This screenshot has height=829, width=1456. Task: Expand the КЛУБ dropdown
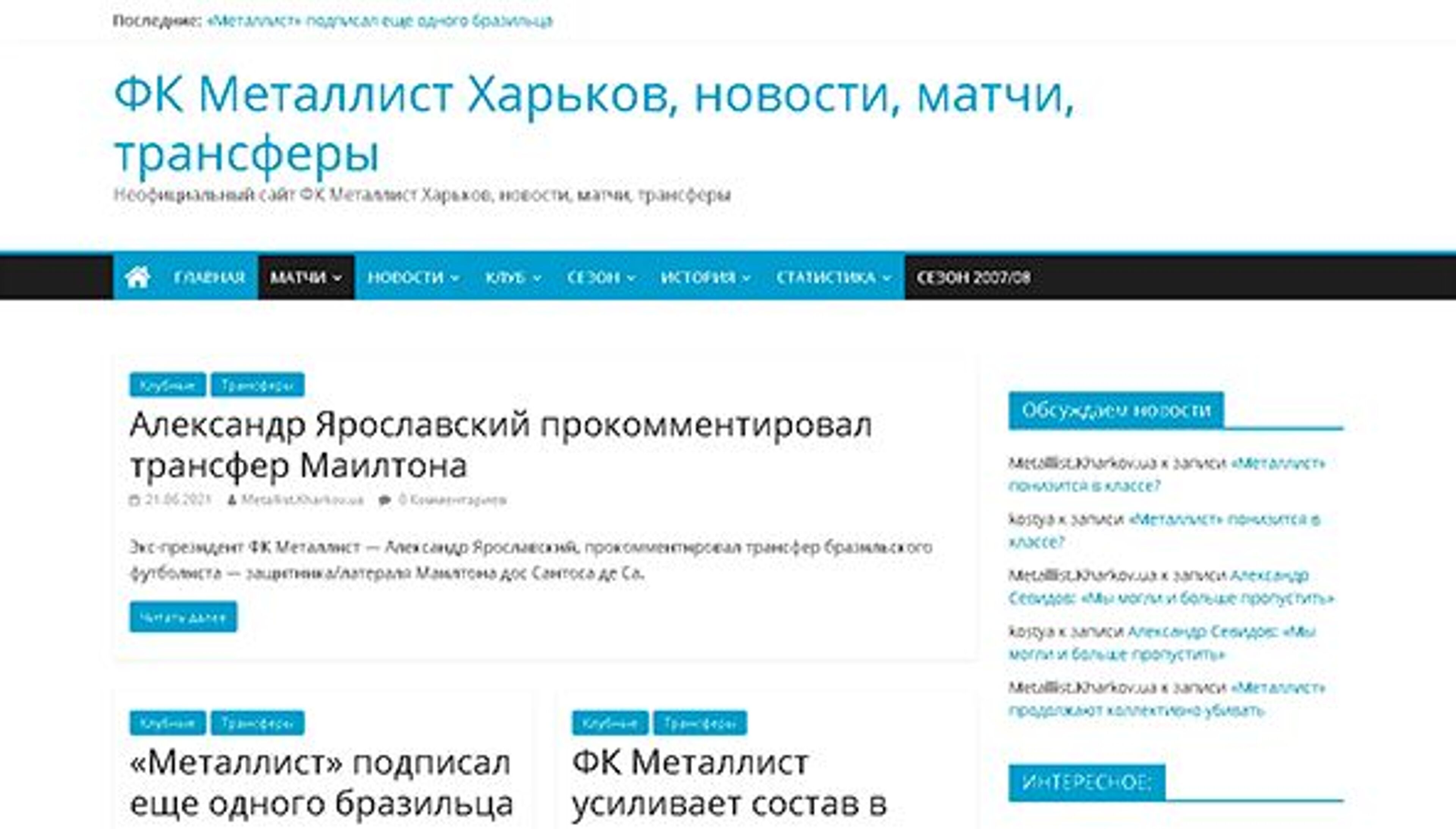[509, 277]
